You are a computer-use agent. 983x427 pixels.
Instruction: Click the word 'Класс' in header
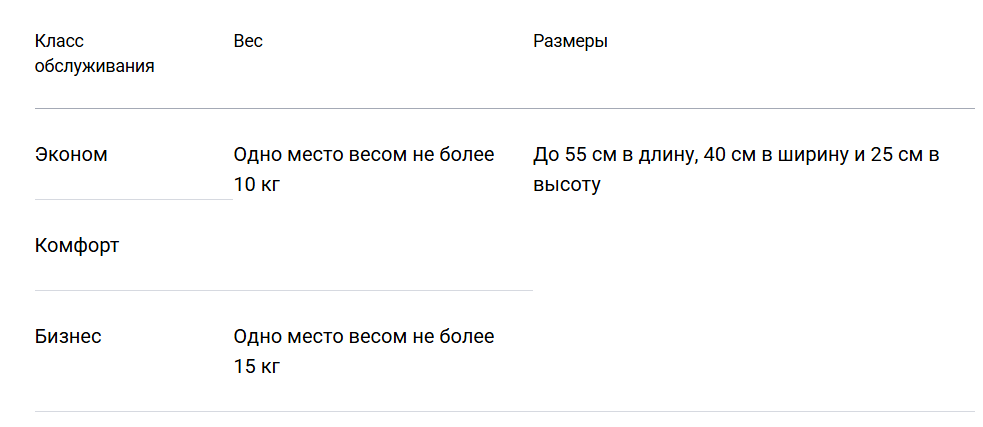point(59,41)
